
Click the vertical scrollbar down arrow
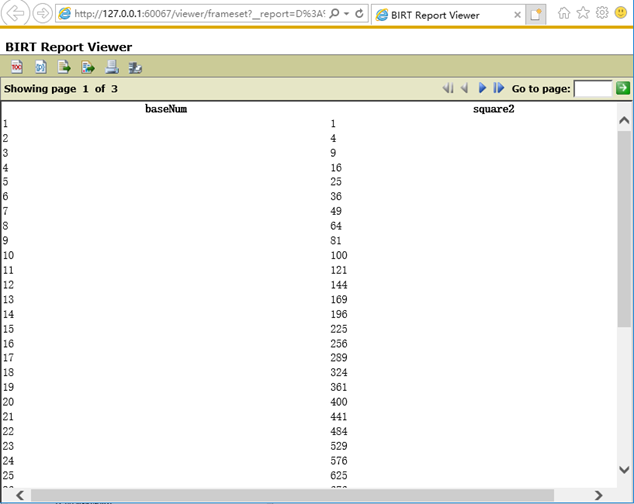(625, 469)
